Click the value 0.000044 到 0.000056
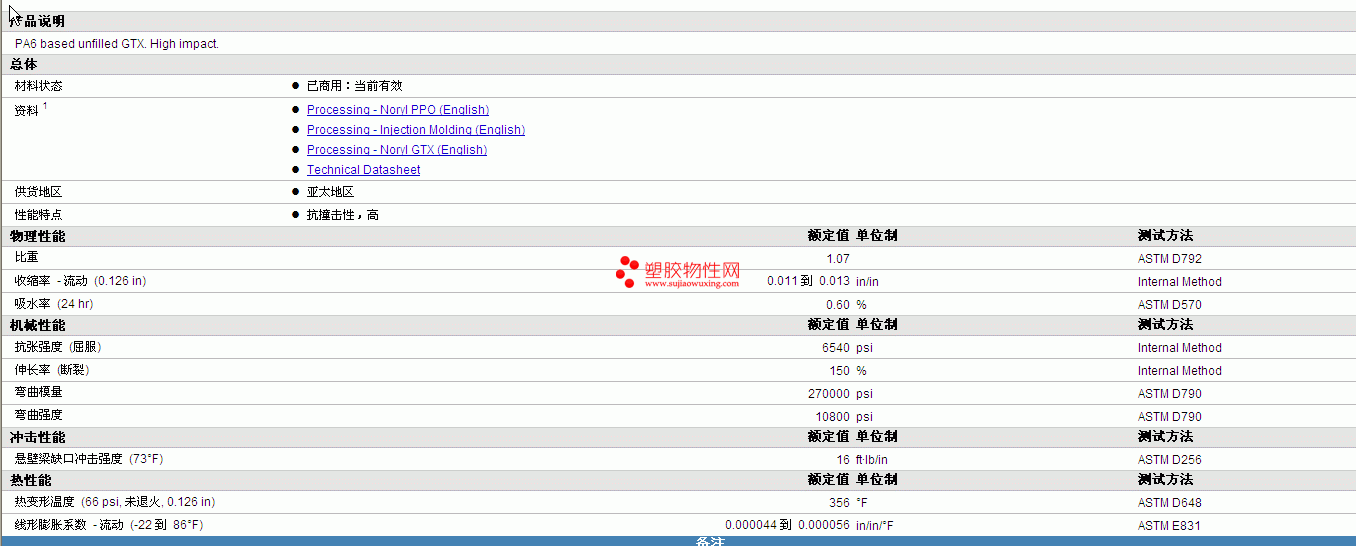 [x=787, y=525]
